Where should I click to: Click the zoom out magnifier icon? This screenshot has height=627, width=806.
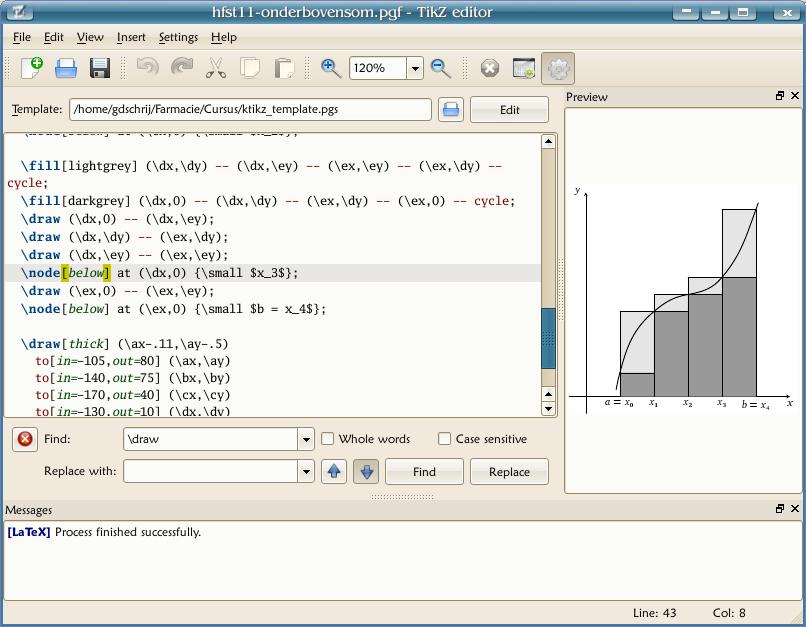click(x=440, y=68)
